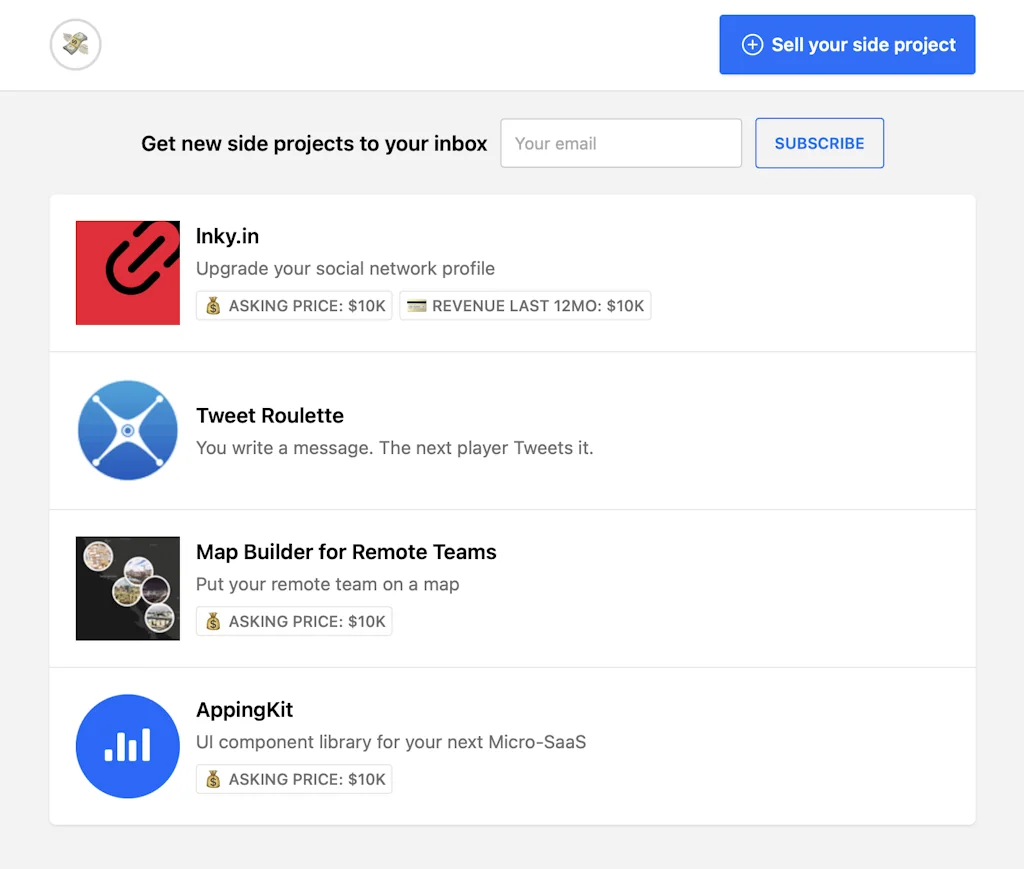Screen dimensions: 1024x869
Task: Click money bag icon in Inky.in price tag
Action: tap(213, 306)
